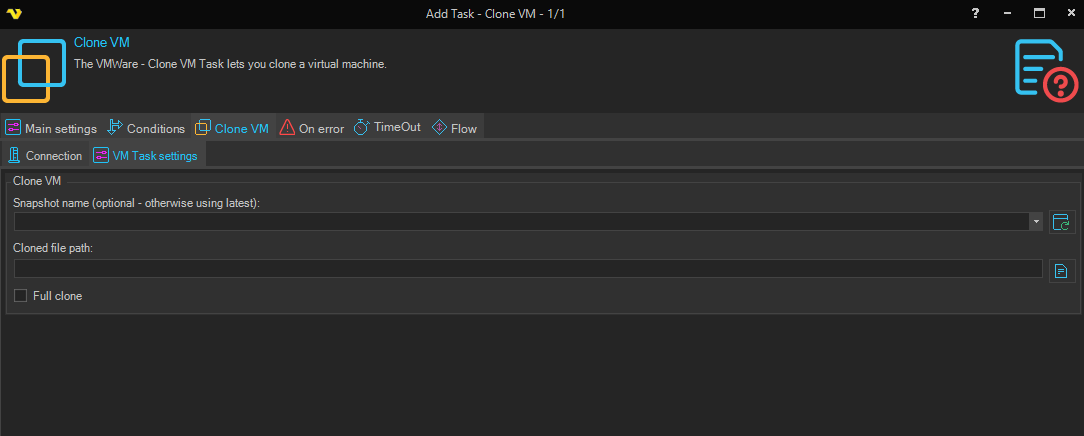Select the Flow tab
The image size is (1084, 436).
click(455, 128)
